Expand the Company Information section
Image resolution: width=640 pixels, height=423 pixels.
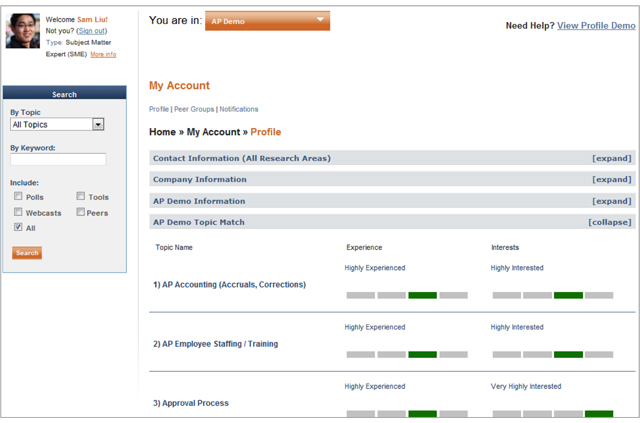pos(611,179)
